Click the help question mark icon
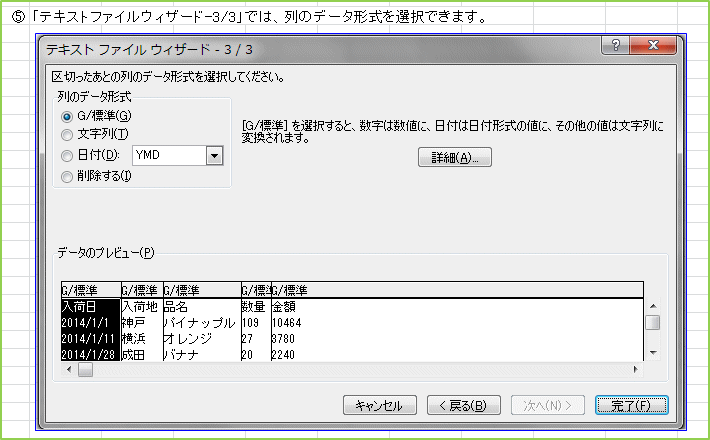This screenshot has width=710, height=440. [x=615, y=45]
